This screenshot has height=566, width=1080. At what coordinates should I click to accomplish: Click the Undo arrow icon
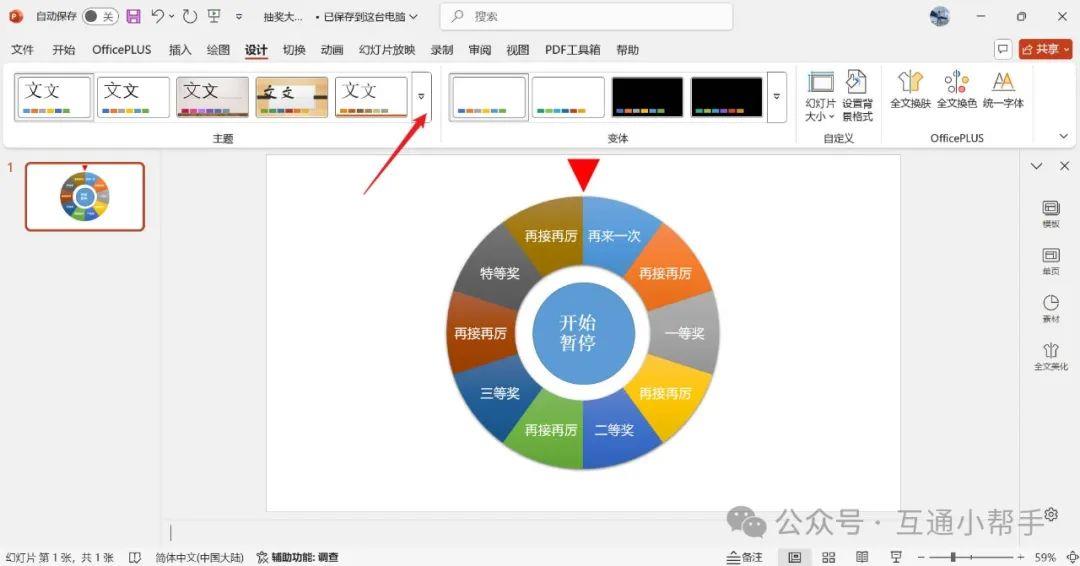coord(158,16)
